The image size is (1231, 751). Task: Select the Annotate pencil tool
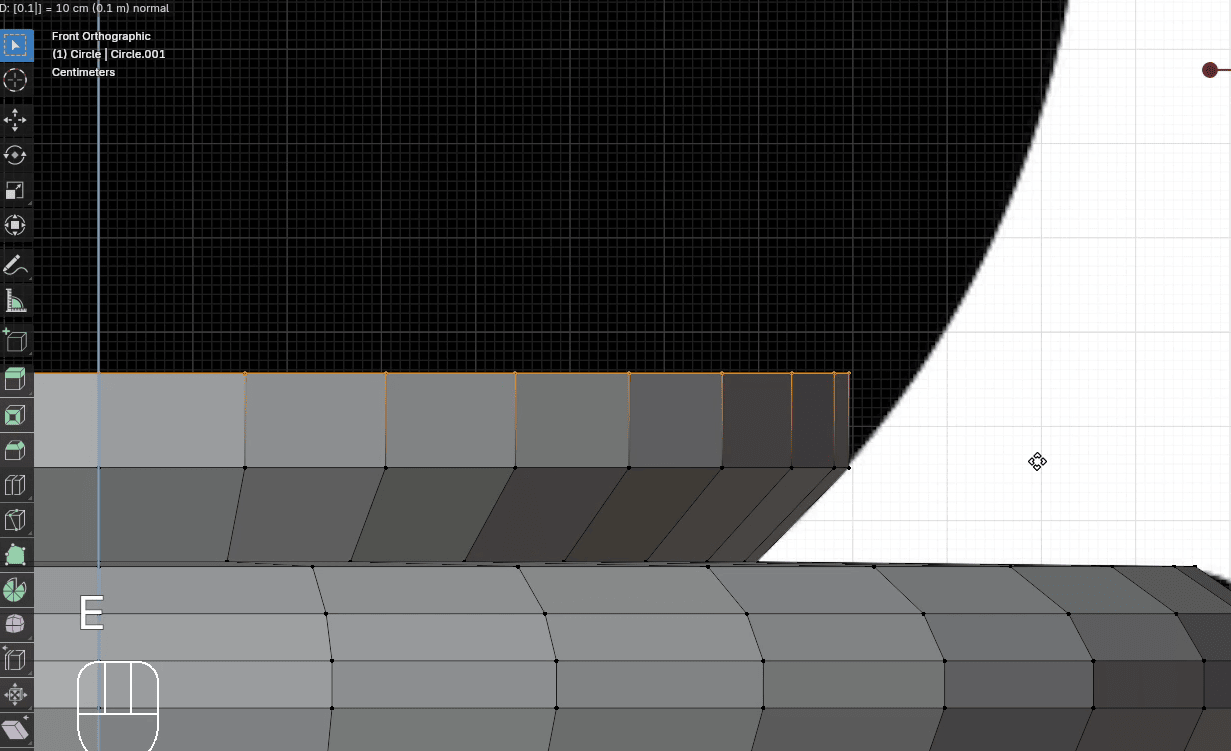point(15,266)
